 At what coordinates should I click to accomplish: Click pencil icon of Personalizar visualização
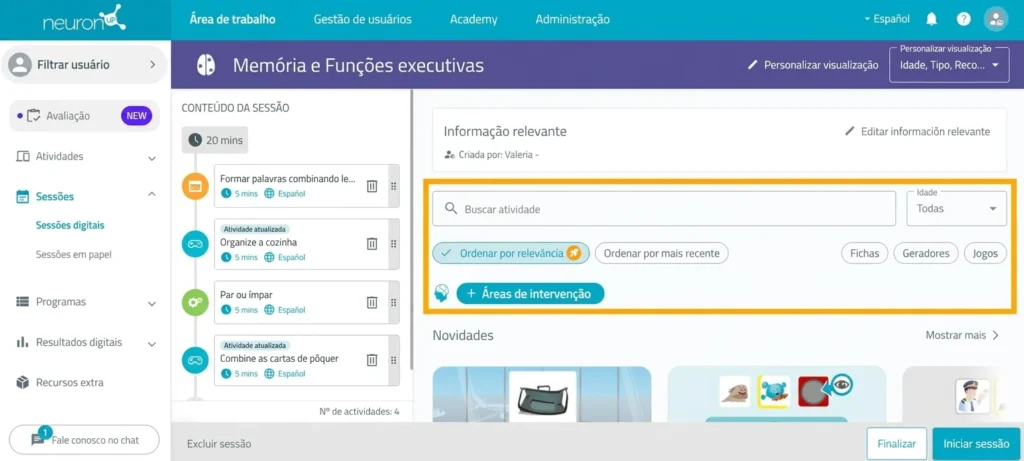pos(752,65)
